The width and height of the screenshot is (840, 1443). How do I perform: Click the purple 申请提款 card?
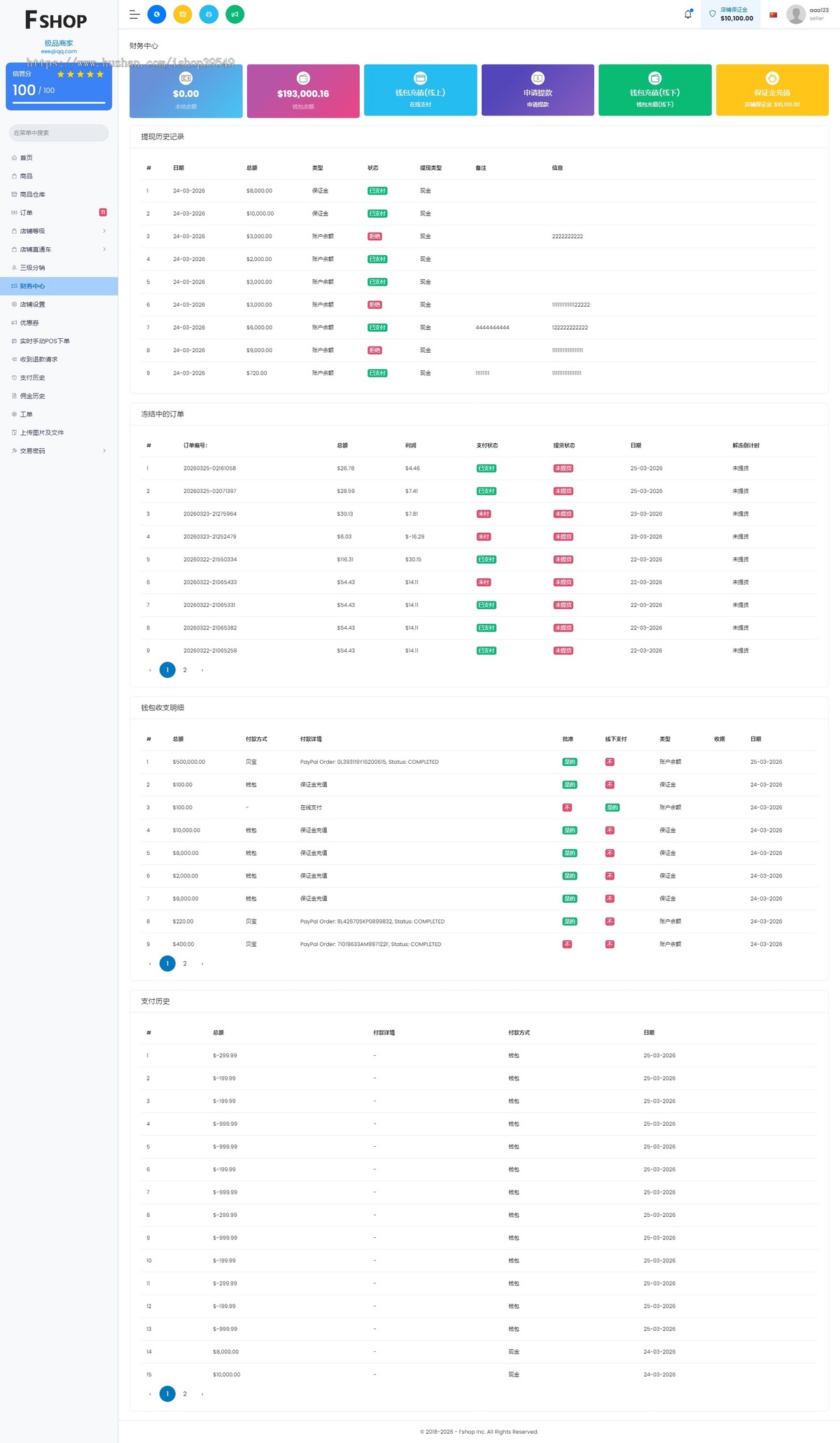tap(538, 90)
